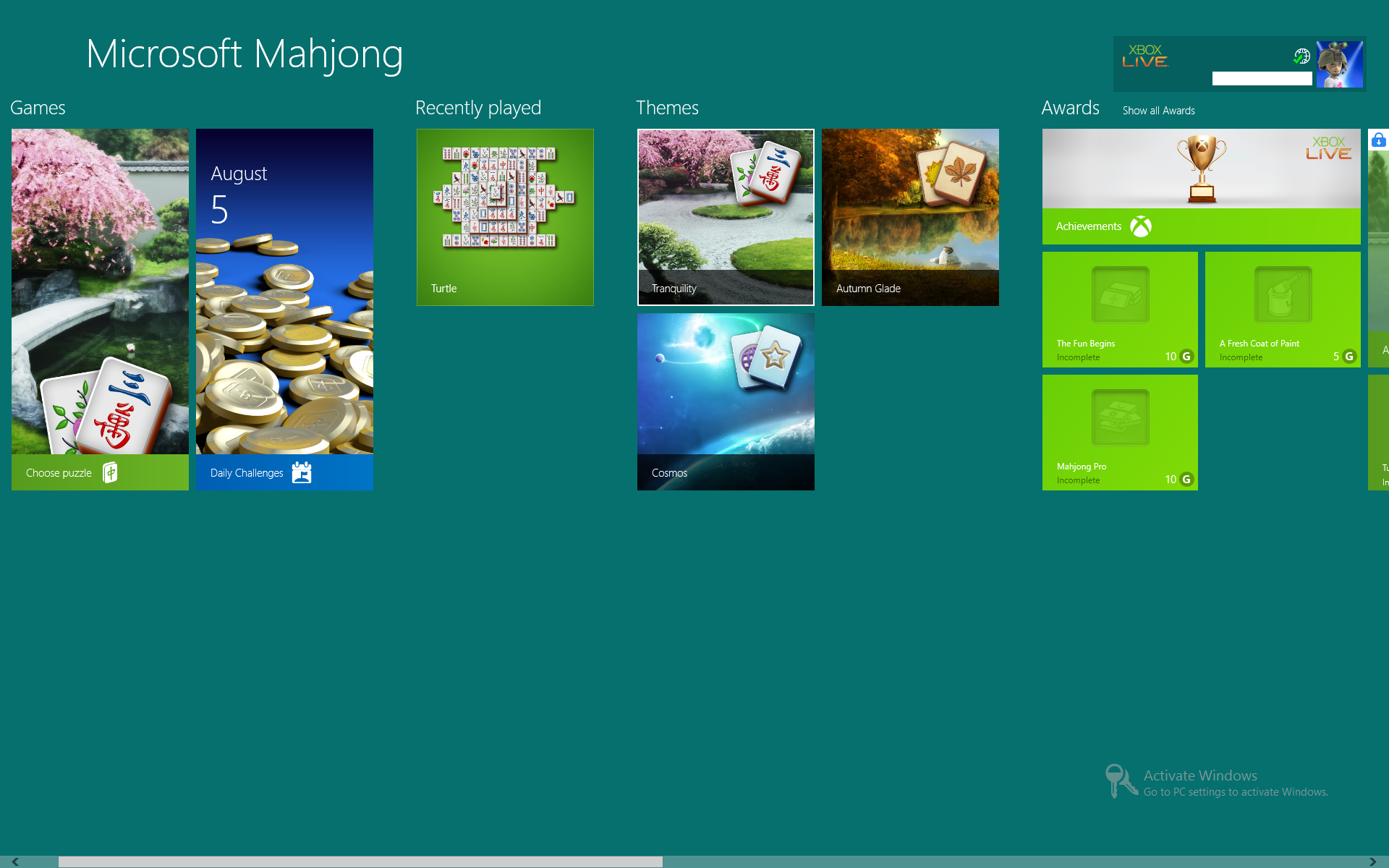Click the Show all Awards link
Screen dimensions: 1389x868
click(x=1158, y=111)
